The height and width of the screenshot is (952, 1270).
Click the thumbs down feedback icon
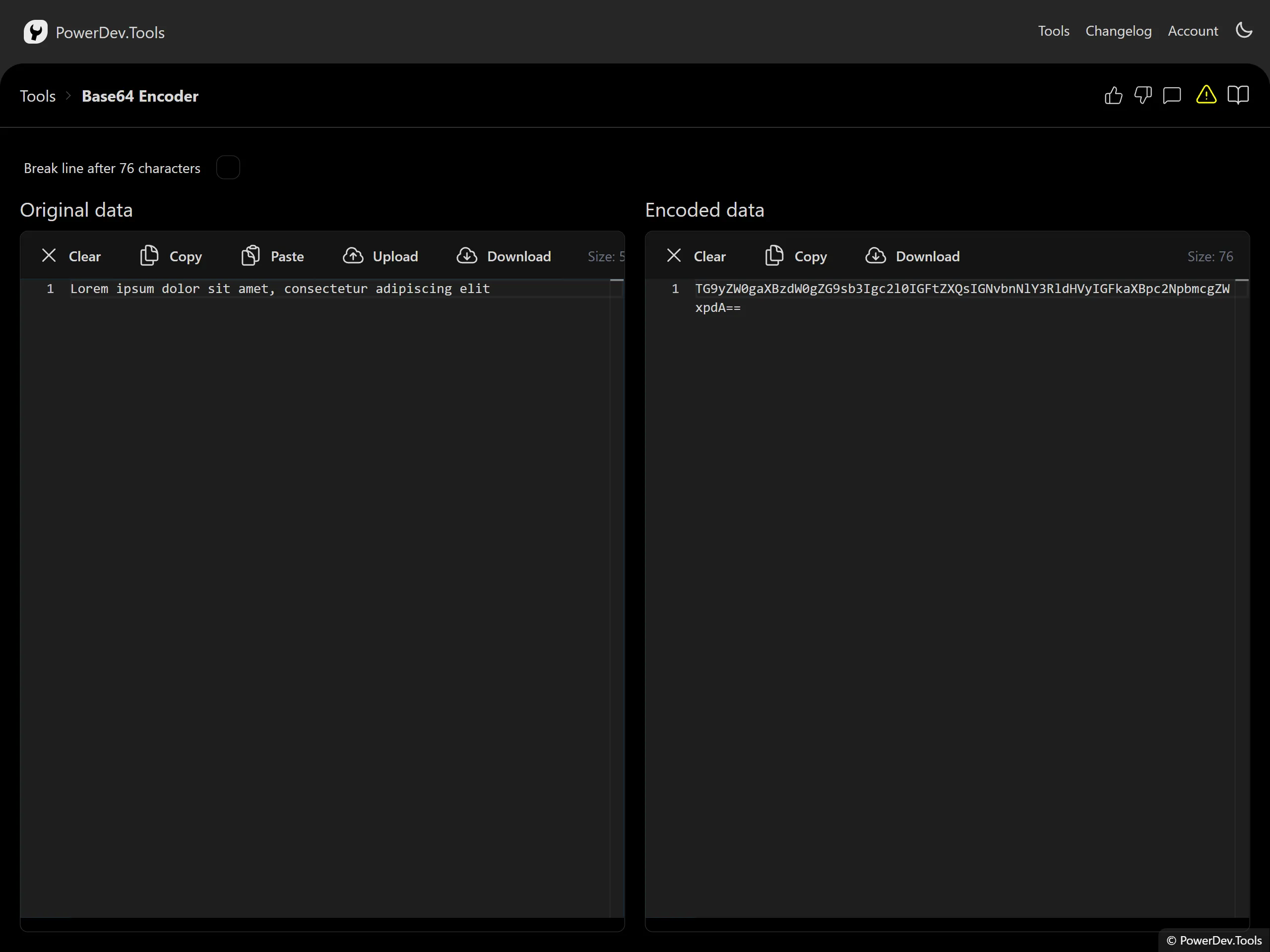click(1143, 95)
